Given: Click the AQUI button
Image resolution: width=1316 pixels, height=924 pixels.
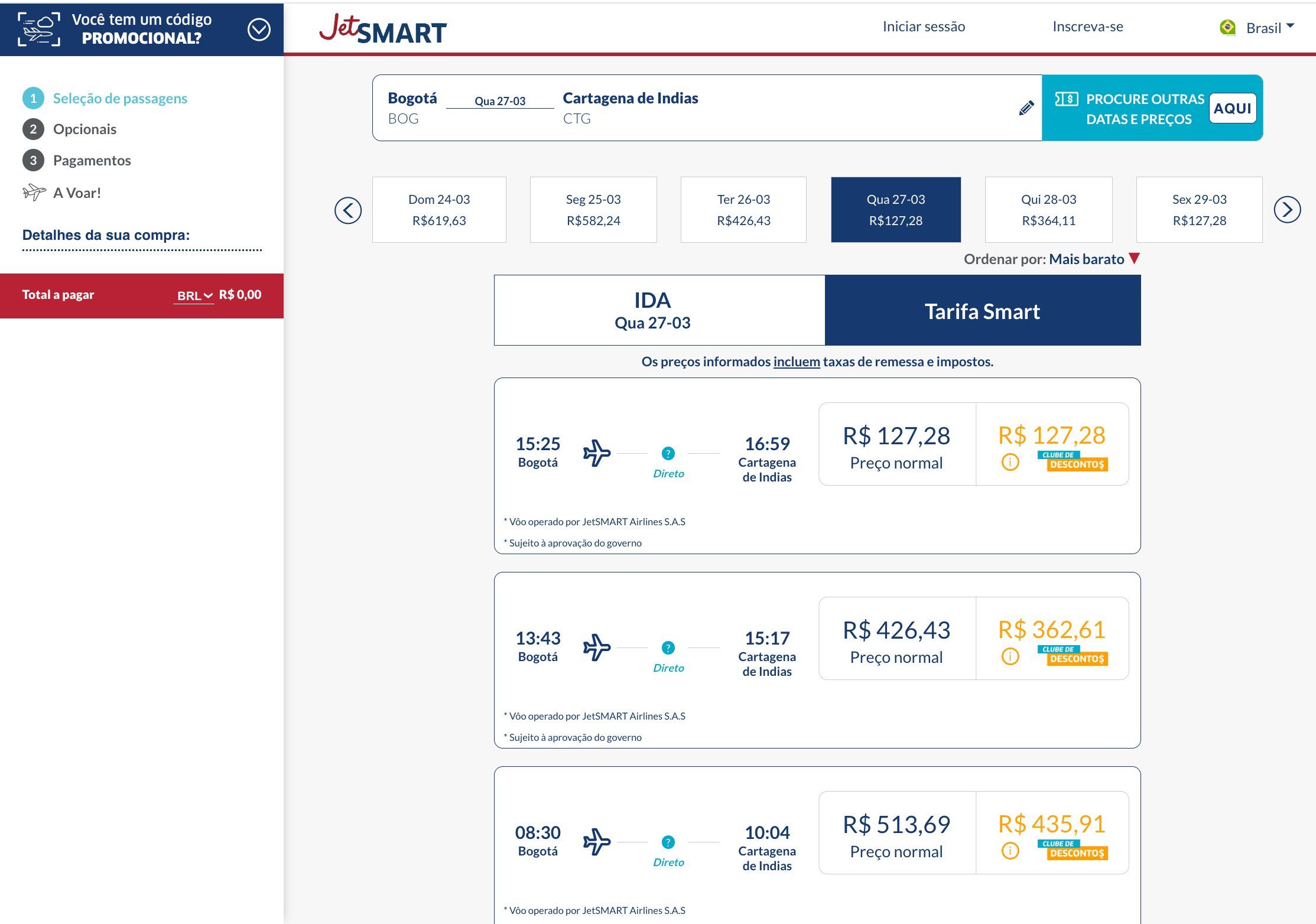Looking at the screenshot, I should point(1232,108).
